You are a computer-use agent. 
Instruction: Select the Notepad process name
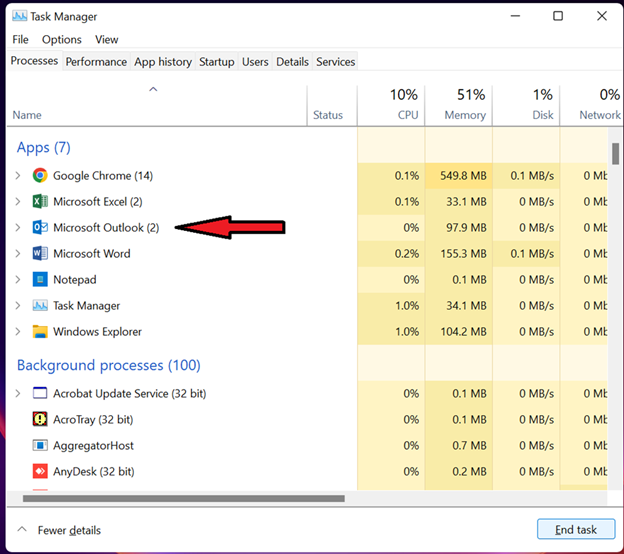74,279
